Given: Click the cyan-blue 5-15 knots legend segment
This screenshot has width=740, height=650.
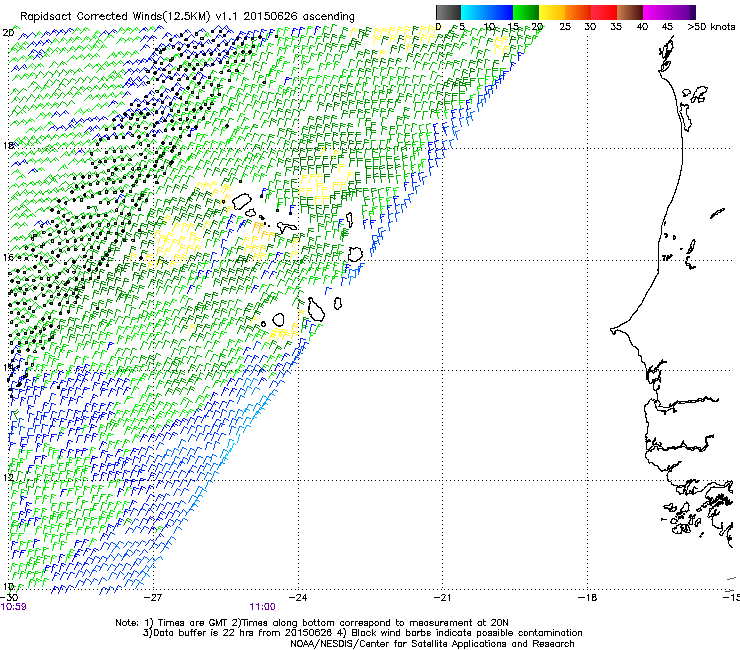Looking at the screenshot, I should click(487, 12).
